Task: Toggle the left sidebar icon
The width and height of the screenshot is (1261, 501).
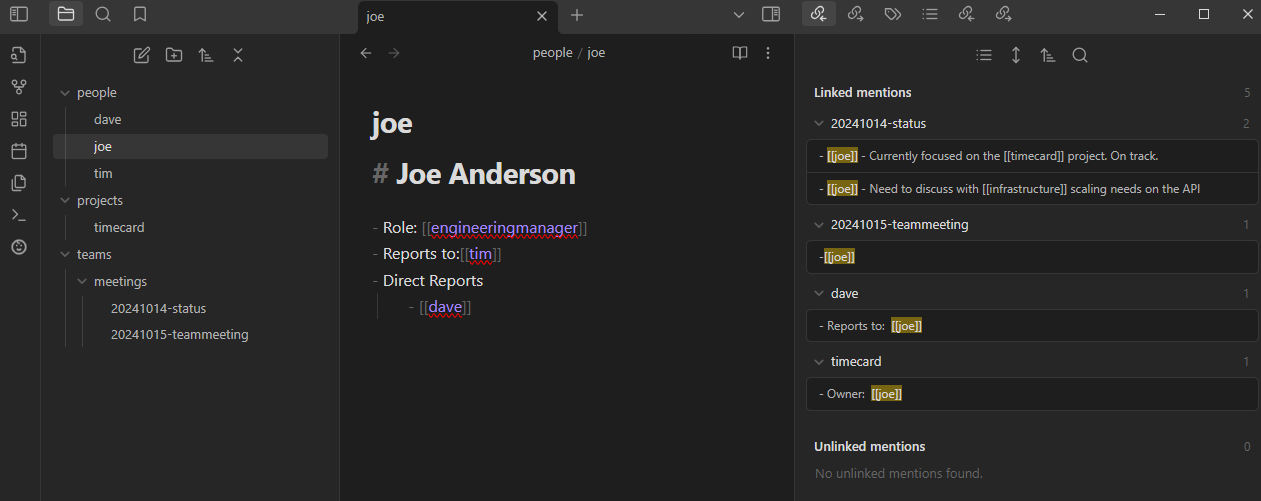Action: [x=19, y=14]
